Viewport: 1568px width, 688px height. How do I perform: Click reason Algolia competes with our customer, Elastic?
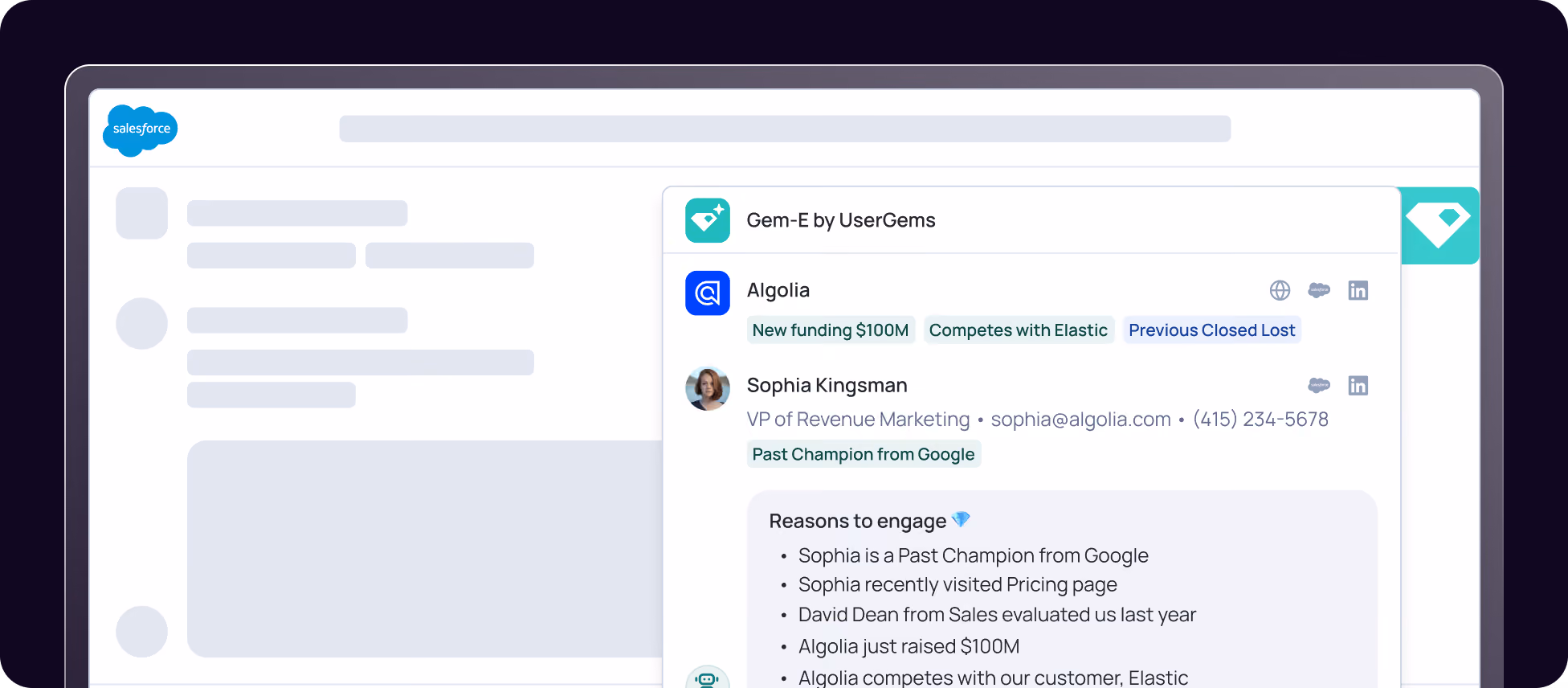tap(994, 678)
